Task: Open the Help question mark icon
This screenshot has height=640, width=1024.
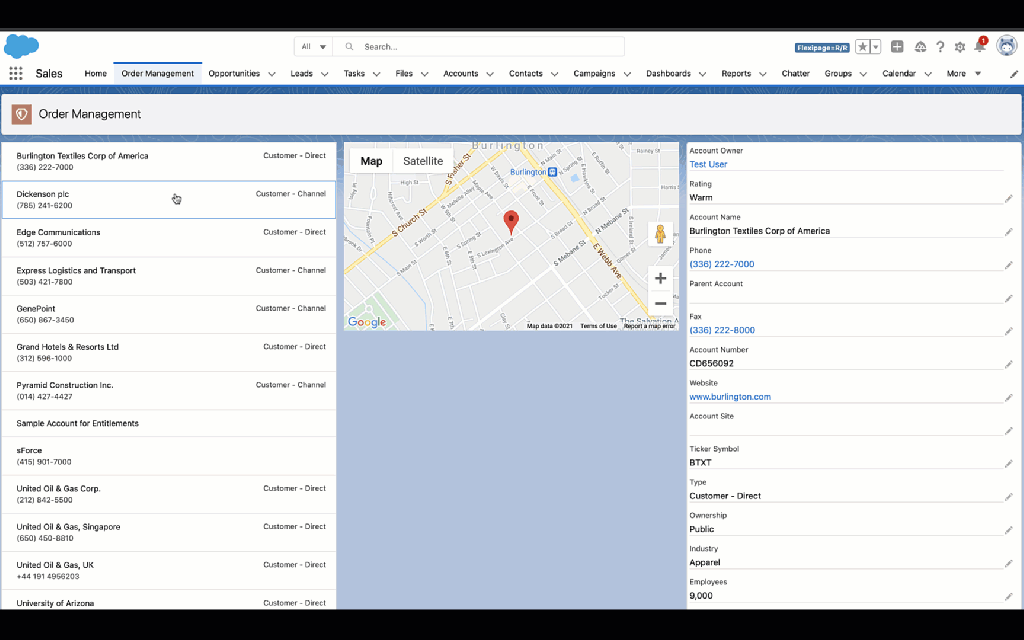Action: 940,47
